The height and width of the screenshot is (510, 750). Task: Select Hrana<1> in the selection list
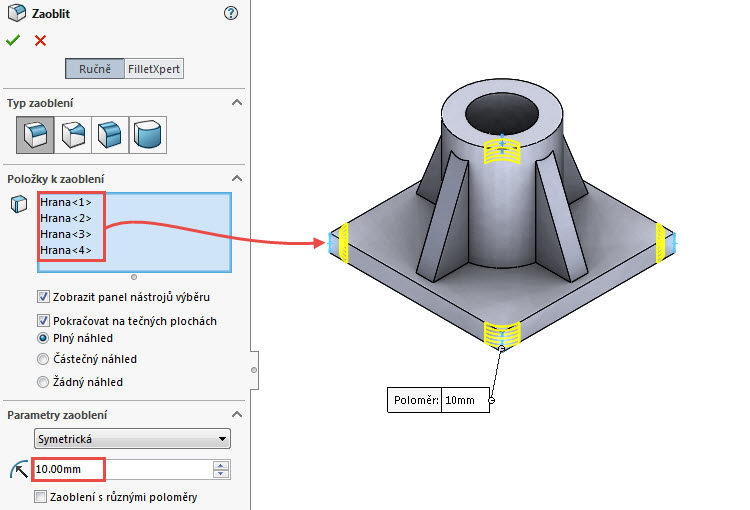66,202
